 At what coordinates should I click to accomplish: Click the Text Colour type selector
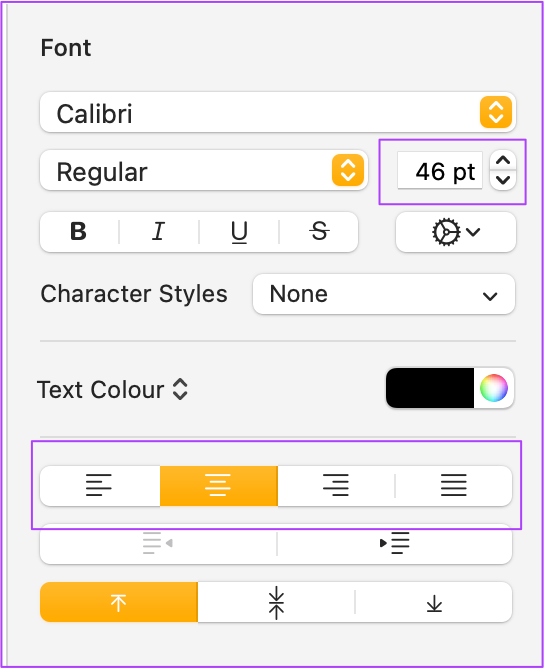(112, 389)
